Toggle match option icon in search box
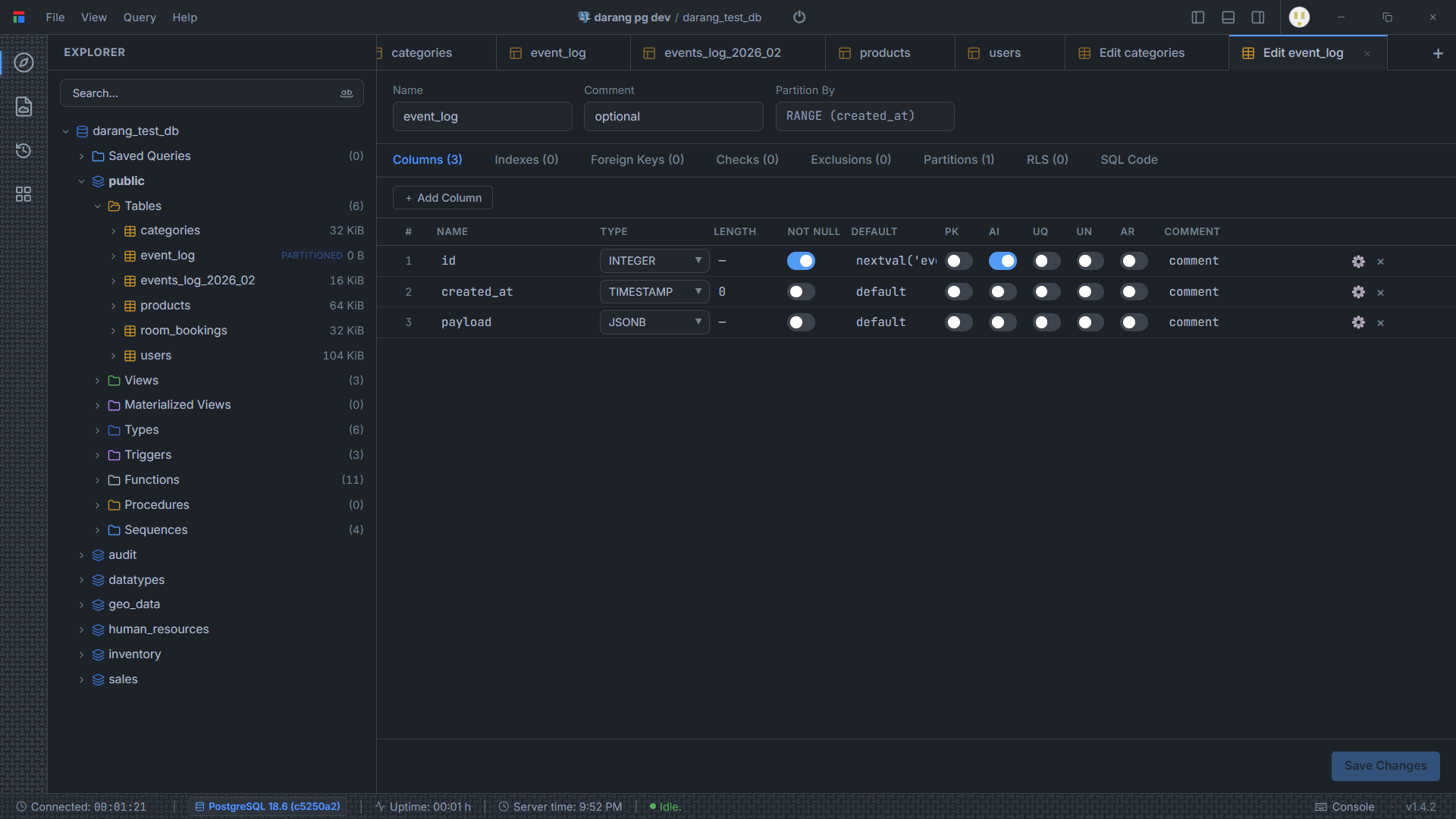 pyautogui.click(x=347, y=93)
